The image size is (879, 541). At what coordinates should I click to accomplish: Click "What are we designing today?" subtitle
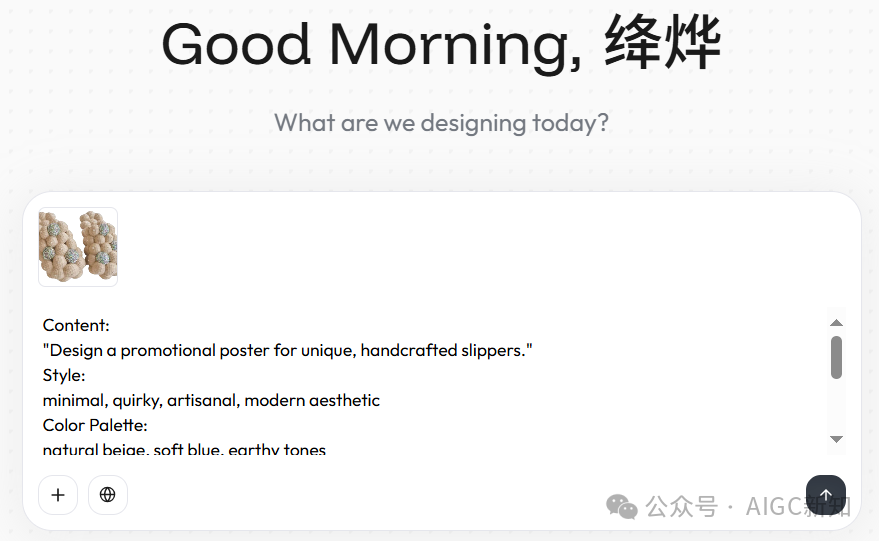point(441,123)
